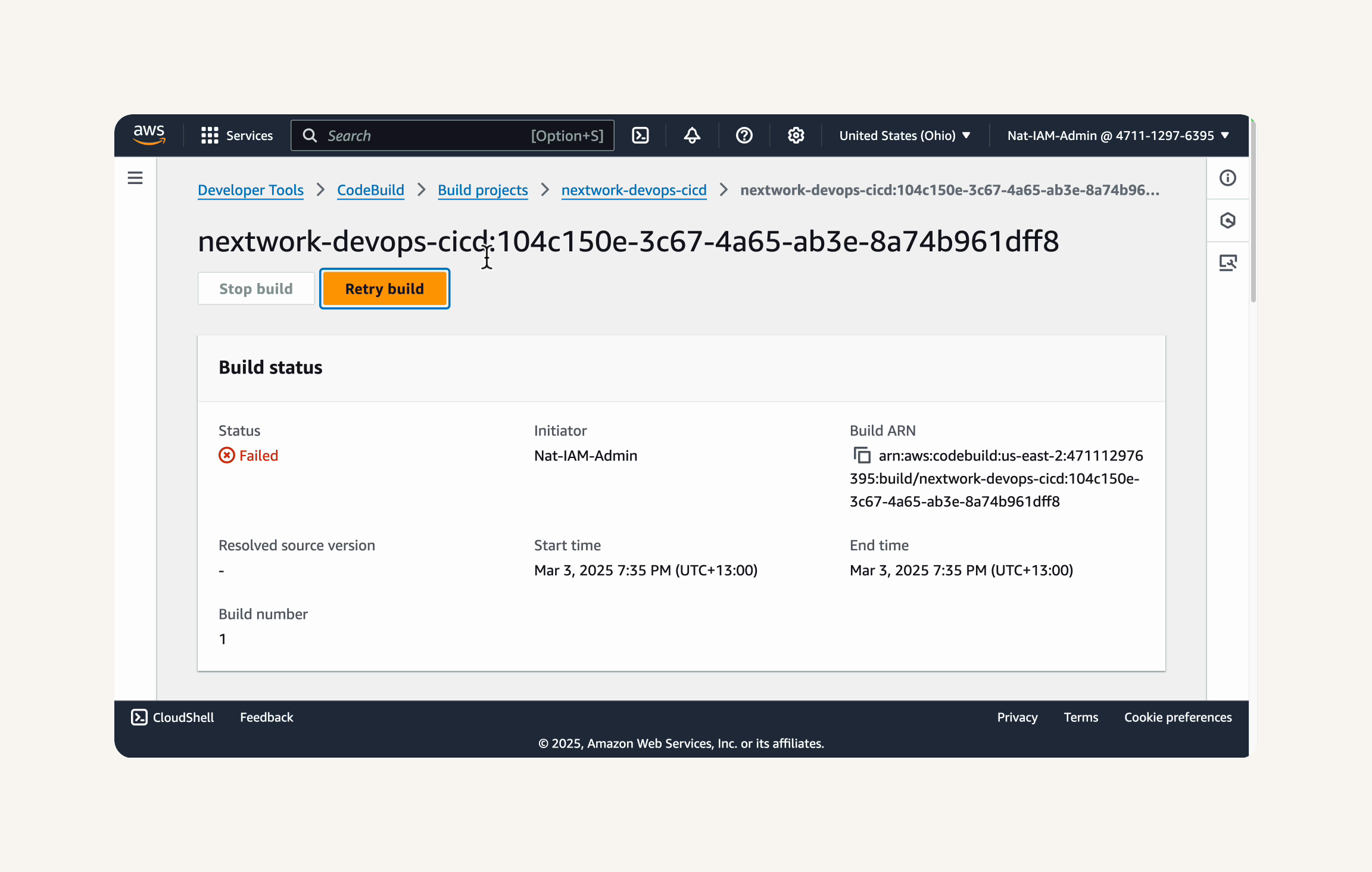Copy the Build ARN with copy icon

tap(861, 455)
